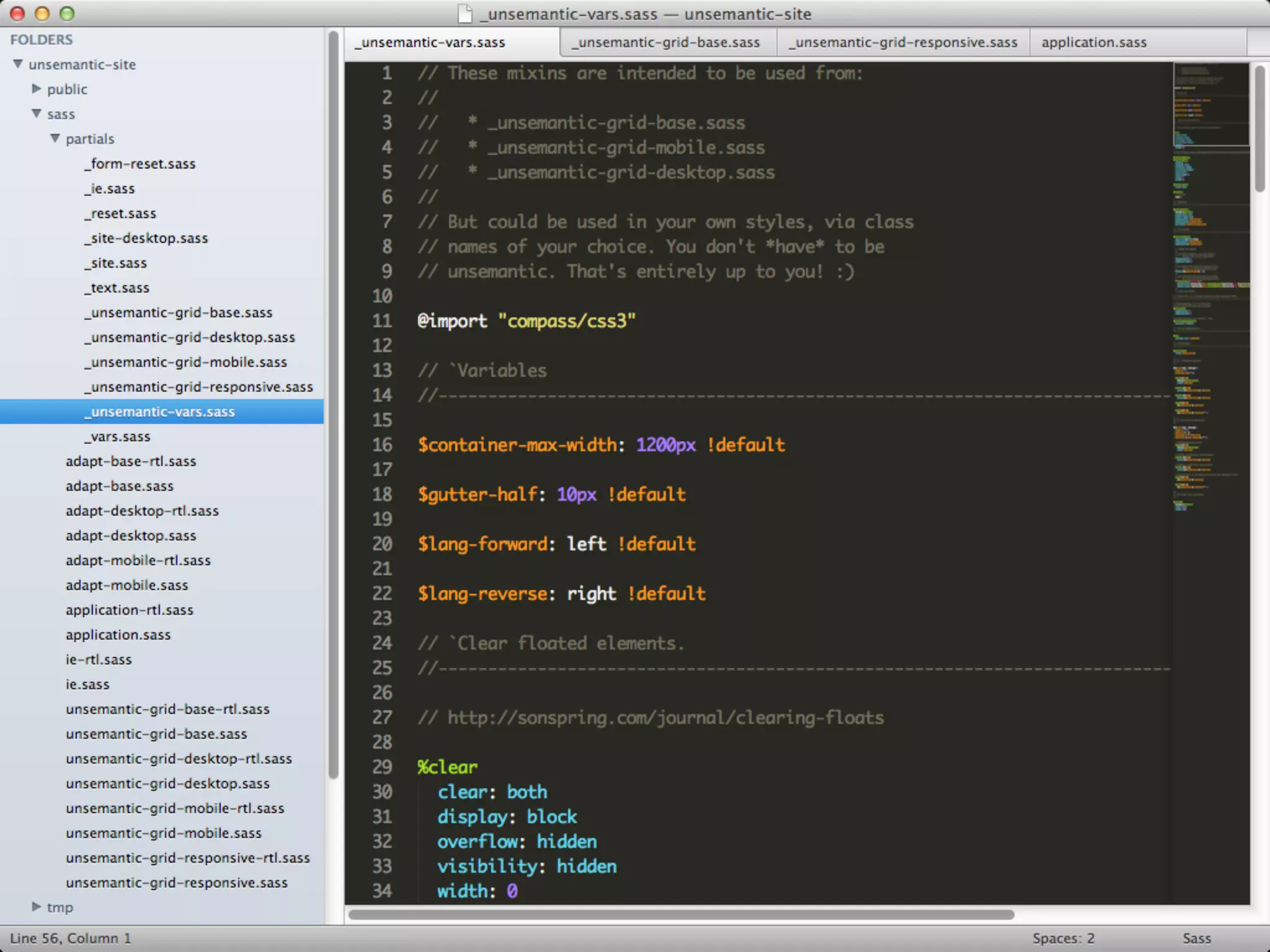Open _form-reset.sass in the sidebar
The width and height of the screenshot is (1270, 952).
[140, 164]
